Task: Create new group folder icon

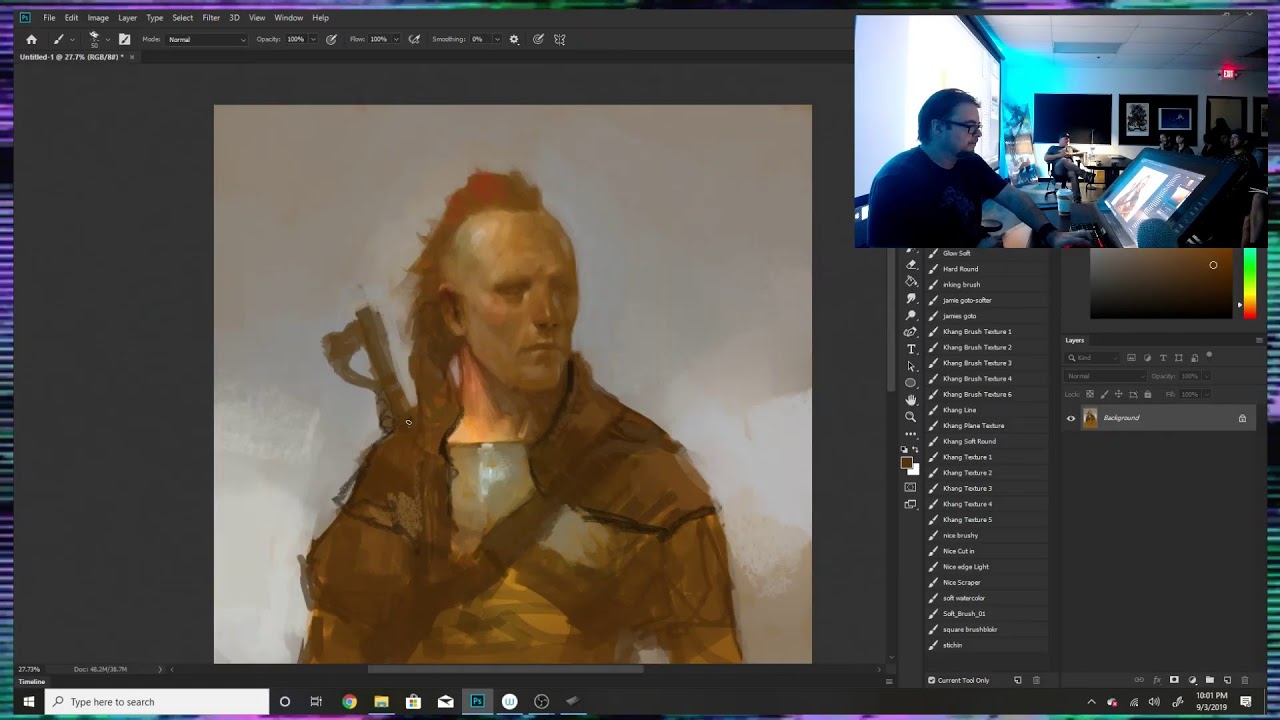Action: [1209, 680]
